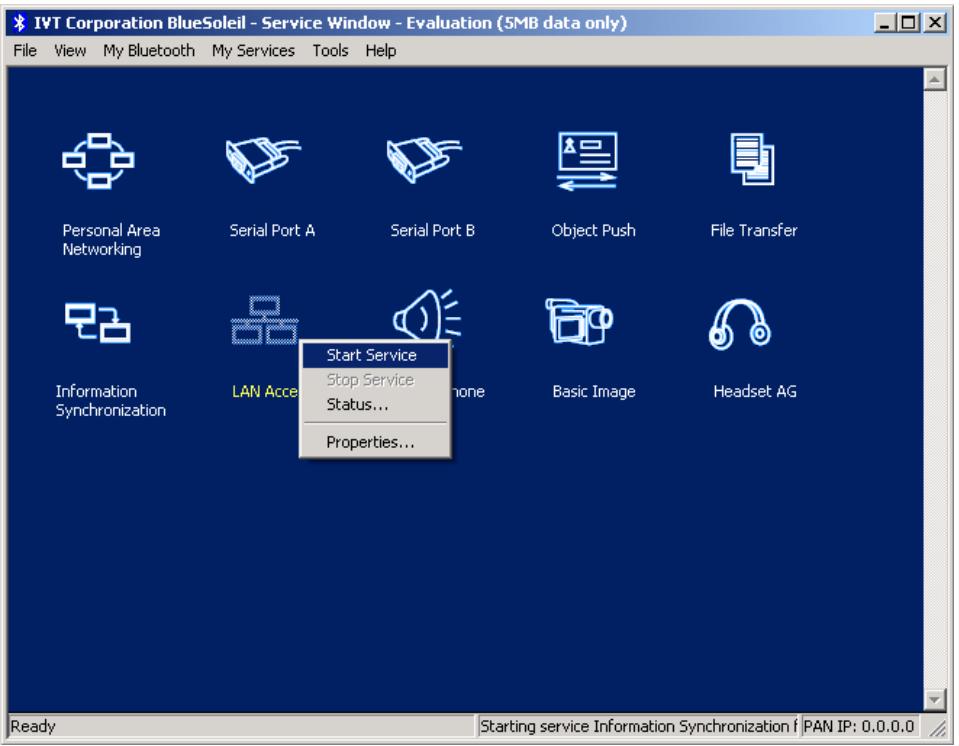Viewport: 959px width, 746px height.
Task: Maximize the BlueSoleil window
Action: (908, 23)
